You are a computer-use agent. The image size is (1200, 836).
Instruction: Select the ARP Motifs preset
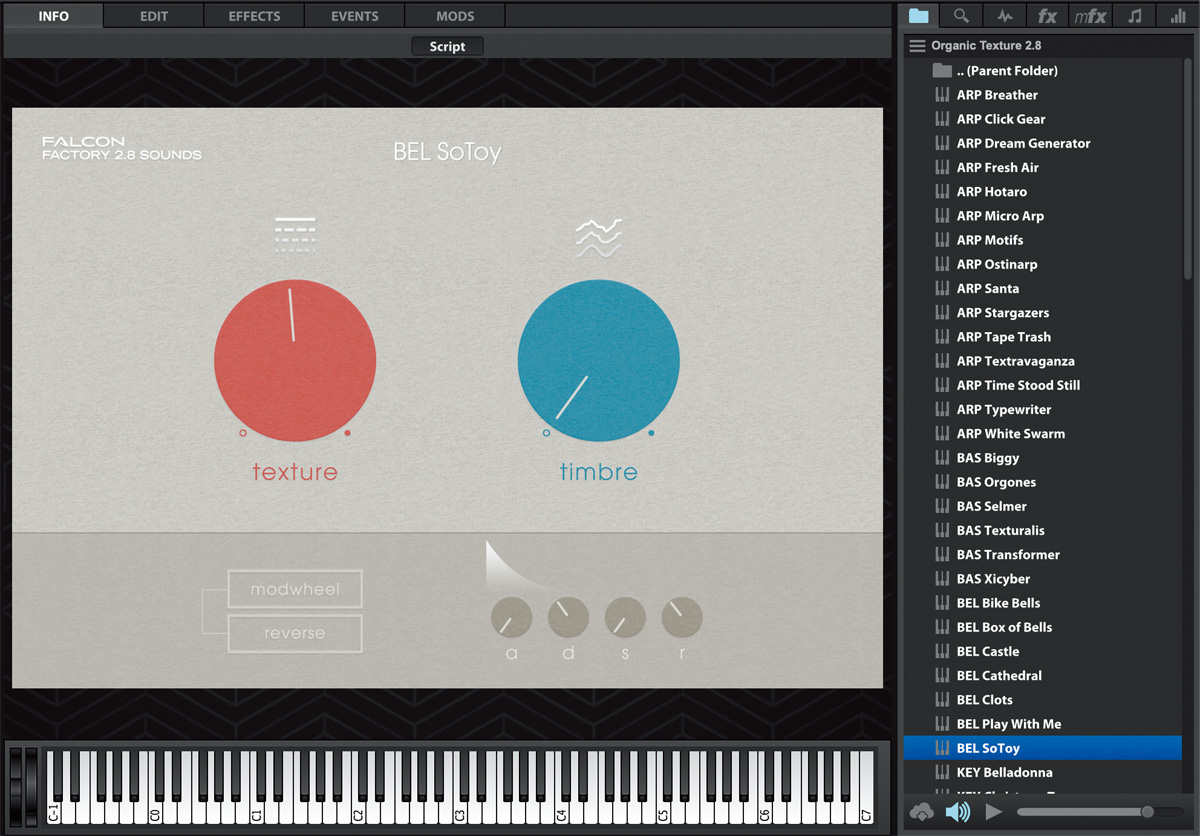pos(1043,240)
